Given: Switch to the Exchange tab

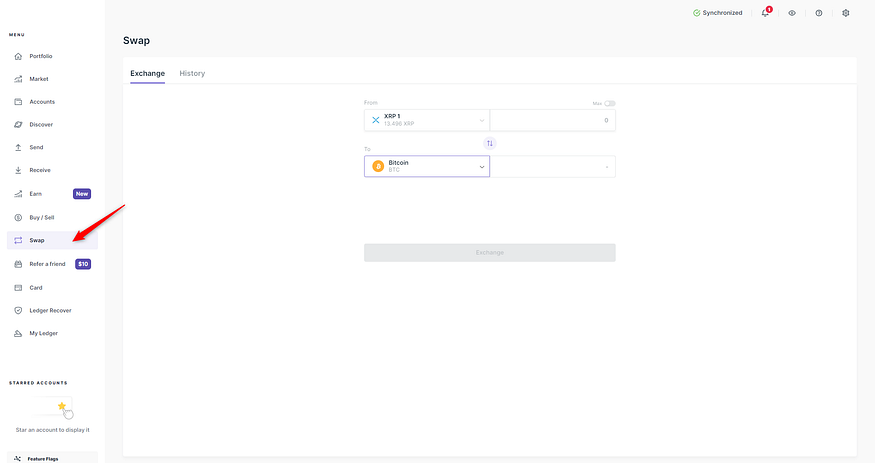Looking at the screenshot, I should (x=147, y=73).
